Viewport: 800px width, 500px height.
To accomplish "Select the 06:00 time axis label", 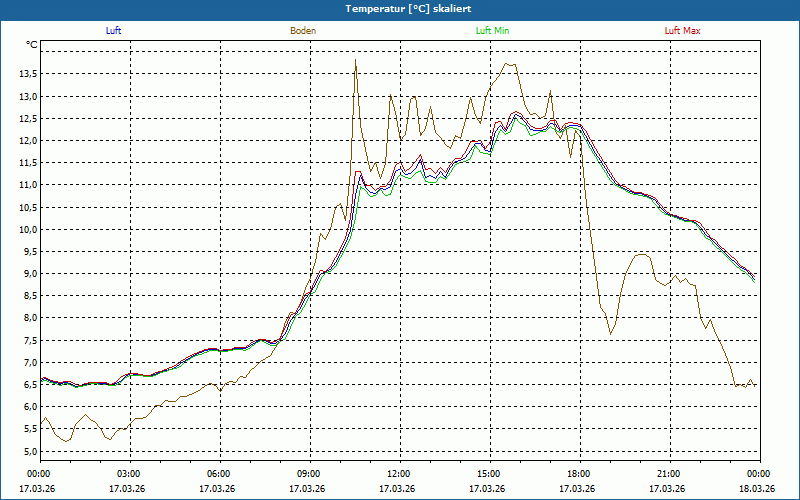I will coord(219,474).
